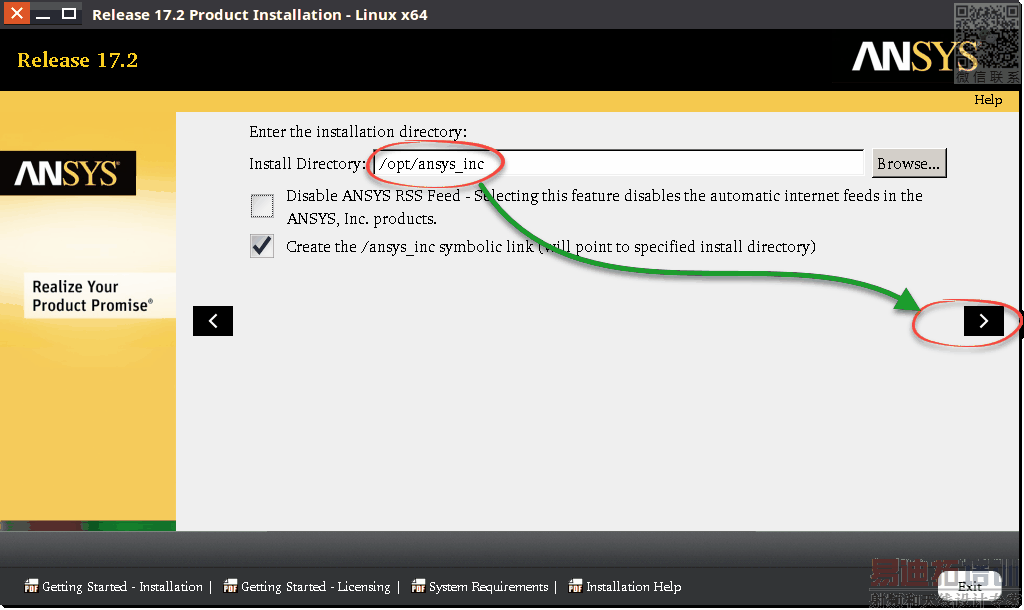1024x610 pixels.
Task: Click PDF icon beside Getting Started - Installation
Action: click(31, 586)
